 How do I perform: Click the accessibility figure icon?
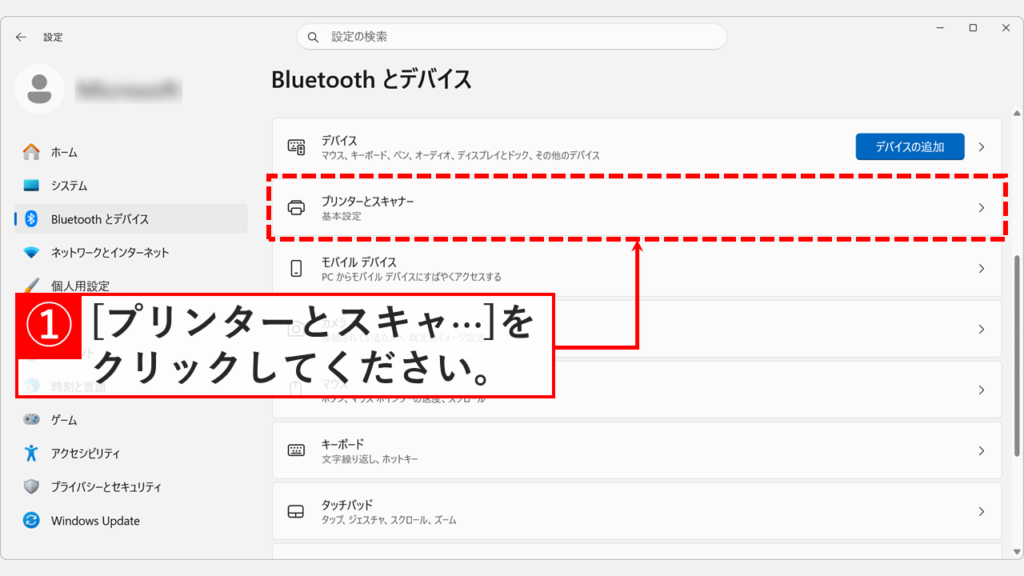tap(31, 453)
